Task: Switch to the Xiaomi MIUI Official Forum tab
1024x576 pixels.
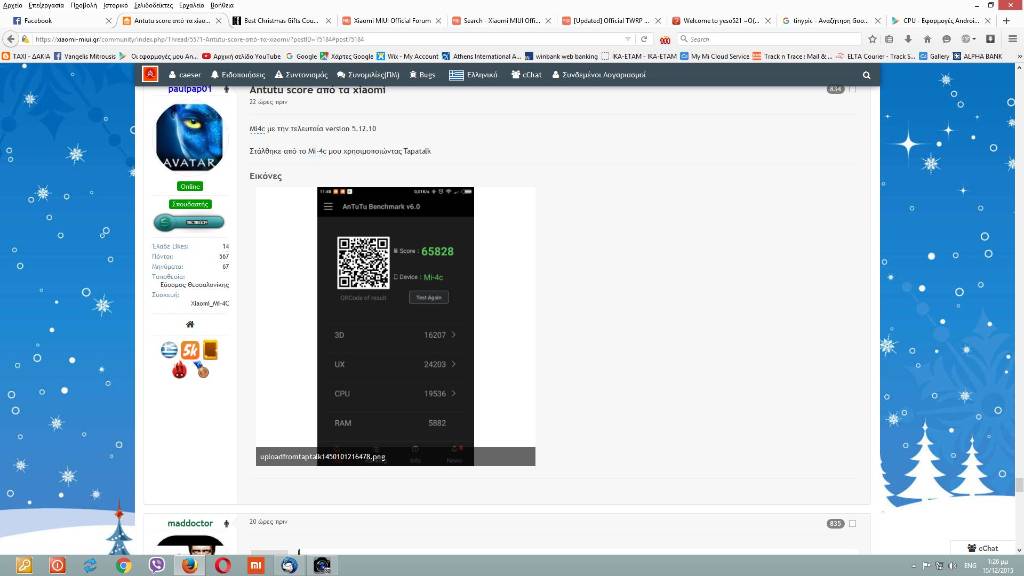Action: click(391, 21)
